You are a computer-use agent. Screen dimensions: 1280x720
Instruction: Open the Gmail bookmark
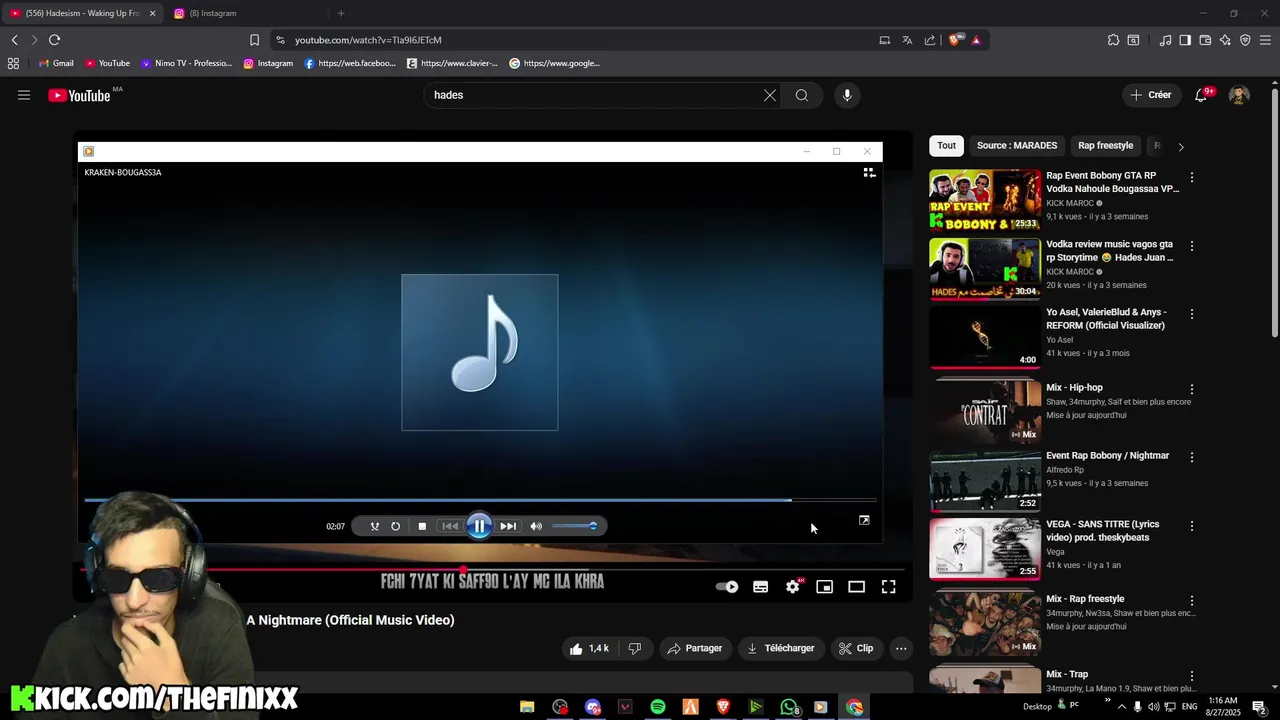pyautogui.click(x=56, y=63)
